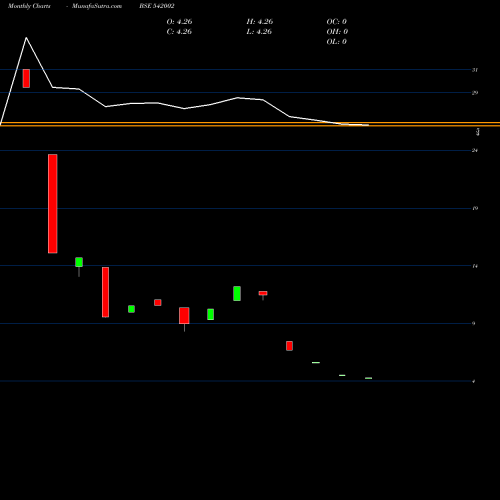Click the red candle sitting below the 9 gridline
Screen dimensions: 500x500
click(x=289, y=346)
